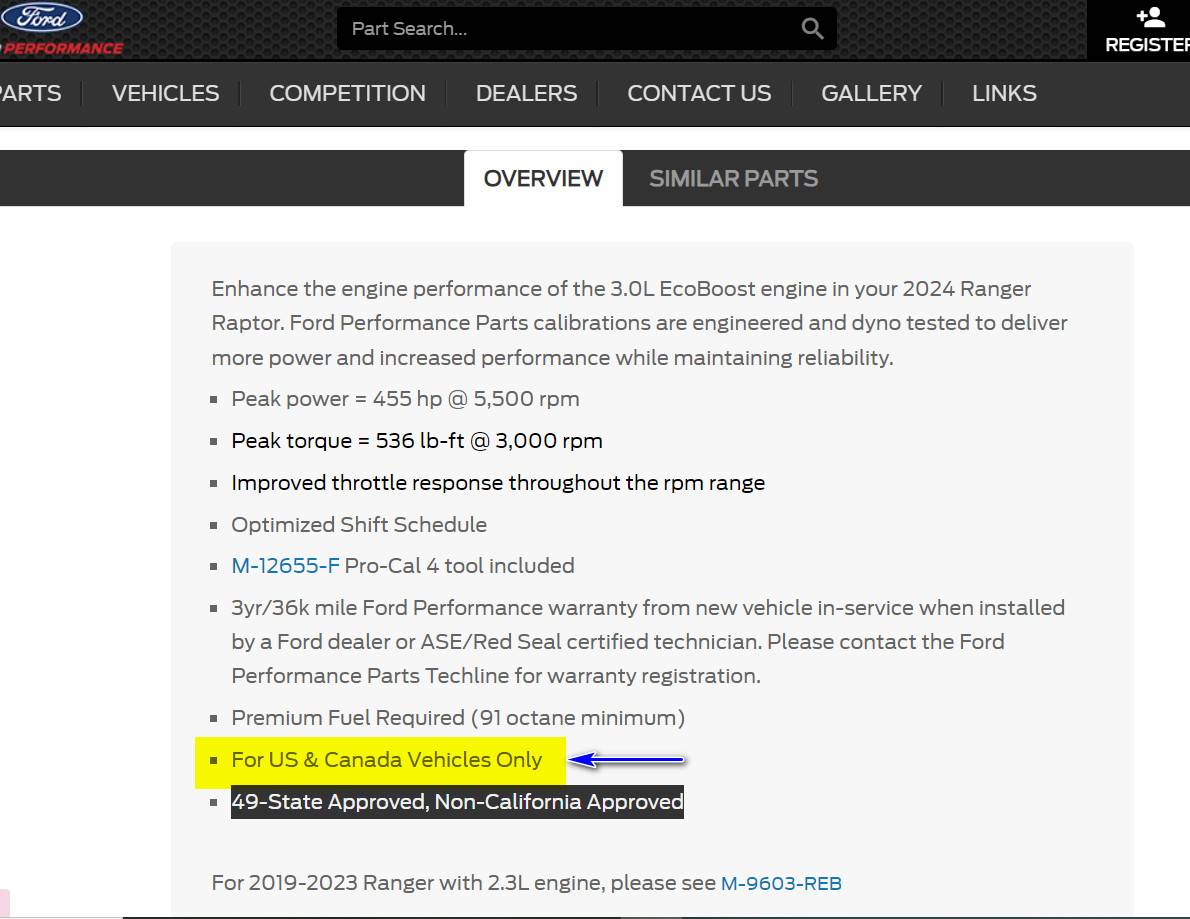The height and width of the screenshot is (919, 1190).
Task: Switch to the Similar Parts tab
Action: 733,178
